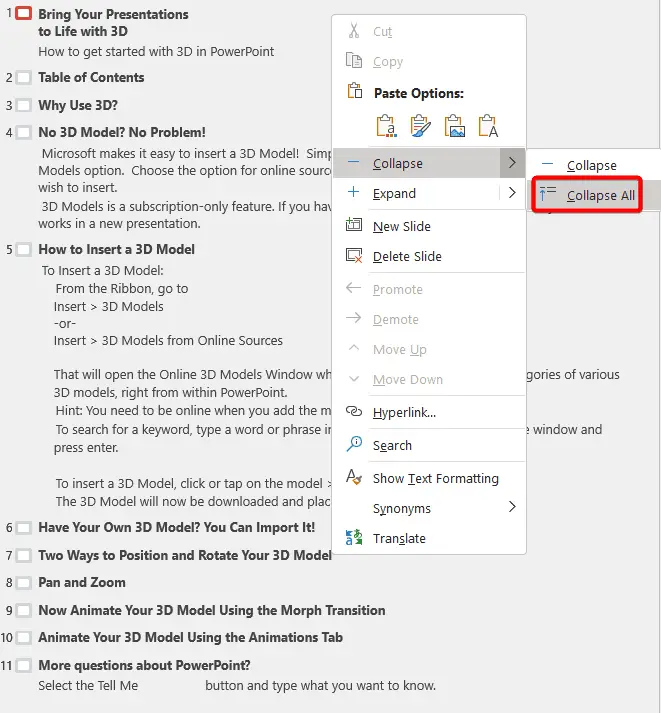Click the Collapse All icon in submenu

[x=548, y=194]
